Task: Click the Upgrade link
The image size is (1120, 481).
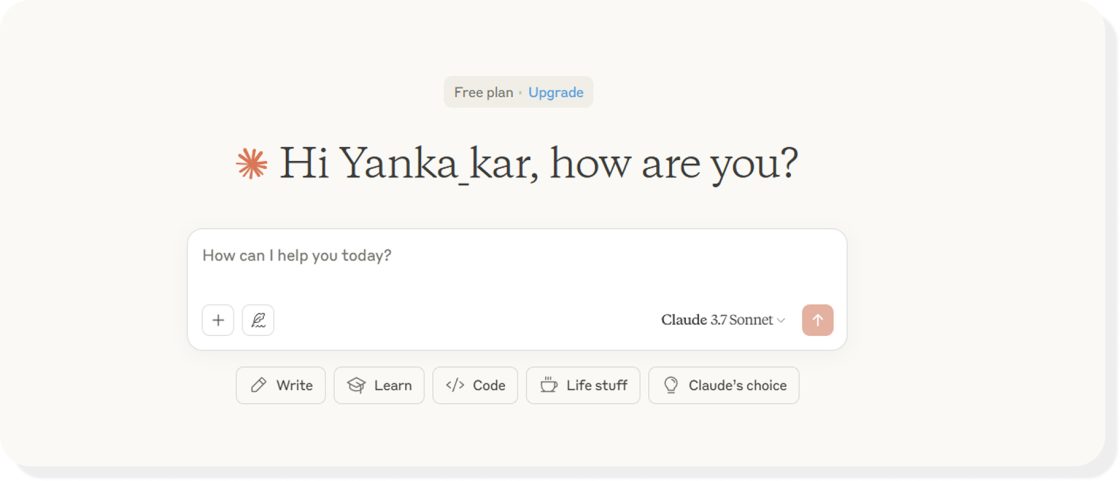Action: (556, 92)
